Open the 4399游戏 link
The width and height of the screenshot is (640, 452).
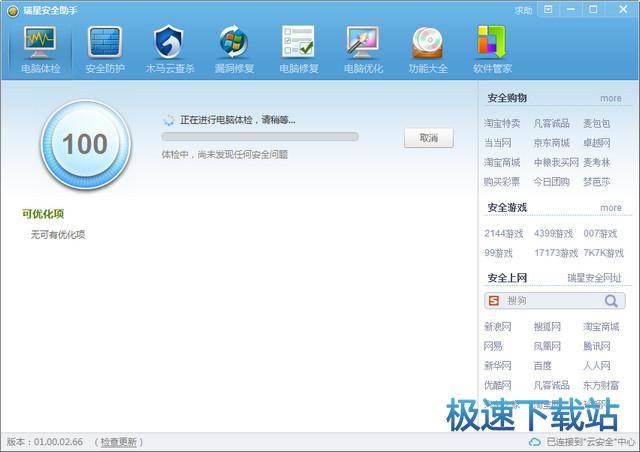553,234
